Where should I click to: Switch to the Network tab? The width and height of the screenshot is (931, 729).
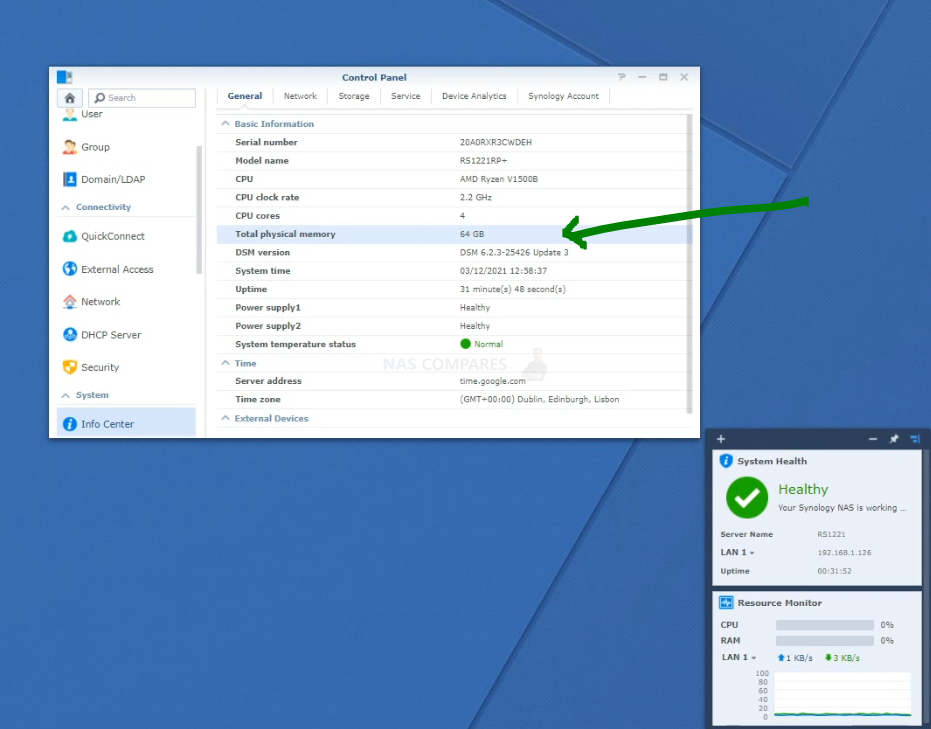[300, 96]
